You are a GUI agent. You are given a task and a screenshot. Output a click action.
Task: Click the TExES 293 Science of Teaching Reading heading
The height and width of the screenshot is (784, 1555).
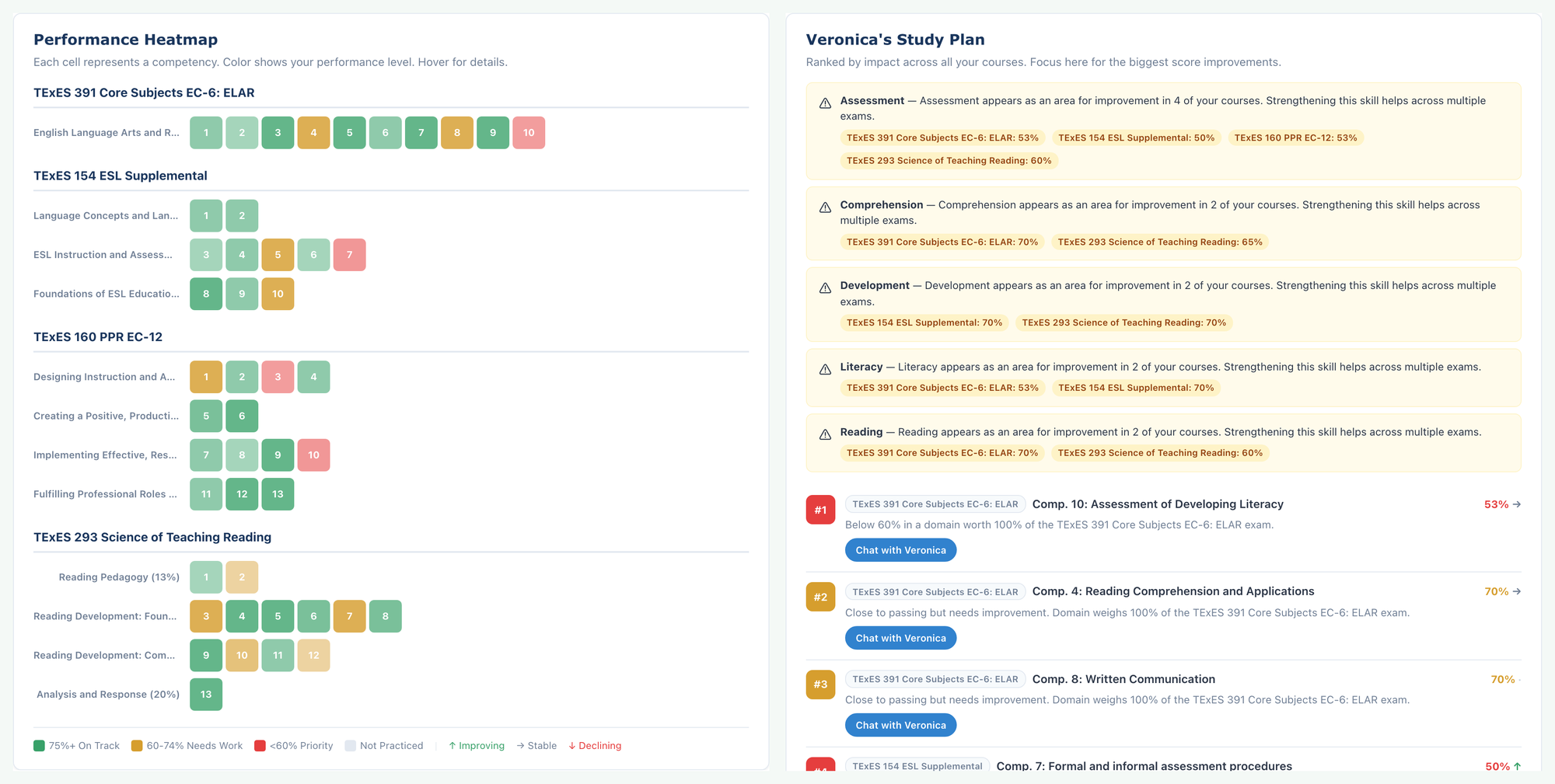(x=152, y=537)
